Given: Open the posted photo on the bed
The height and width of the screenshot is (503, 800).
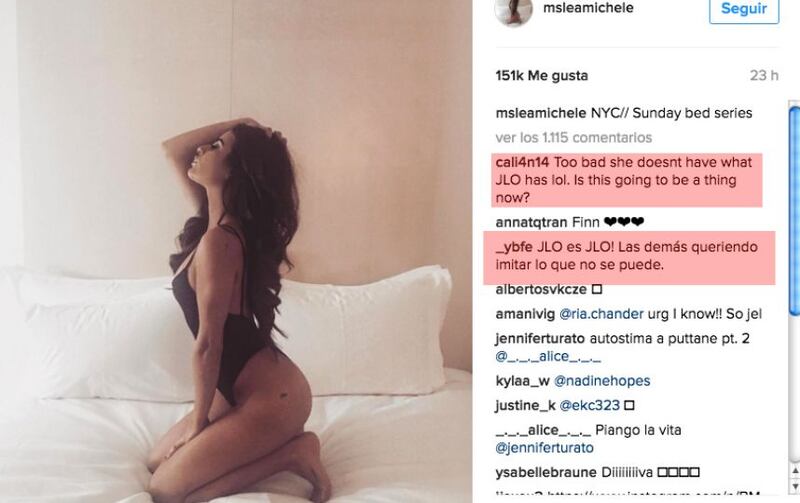Looking at the screenshot, I should pyautogui.click(x=236, y=252).
